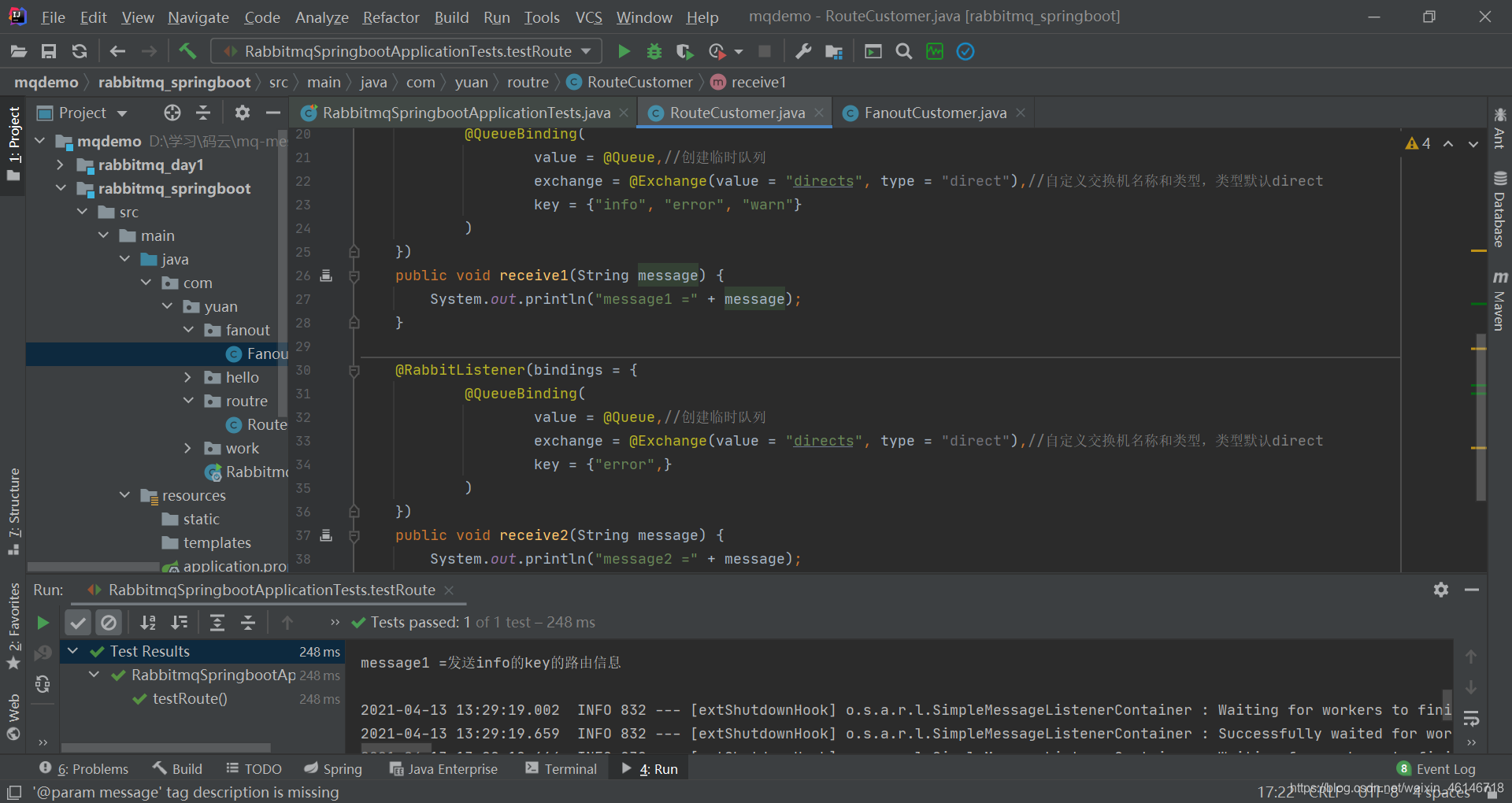The height and width of the screenshot is (803, 1512).
Task: Open the Spring tool window
Action: point(333,769)
